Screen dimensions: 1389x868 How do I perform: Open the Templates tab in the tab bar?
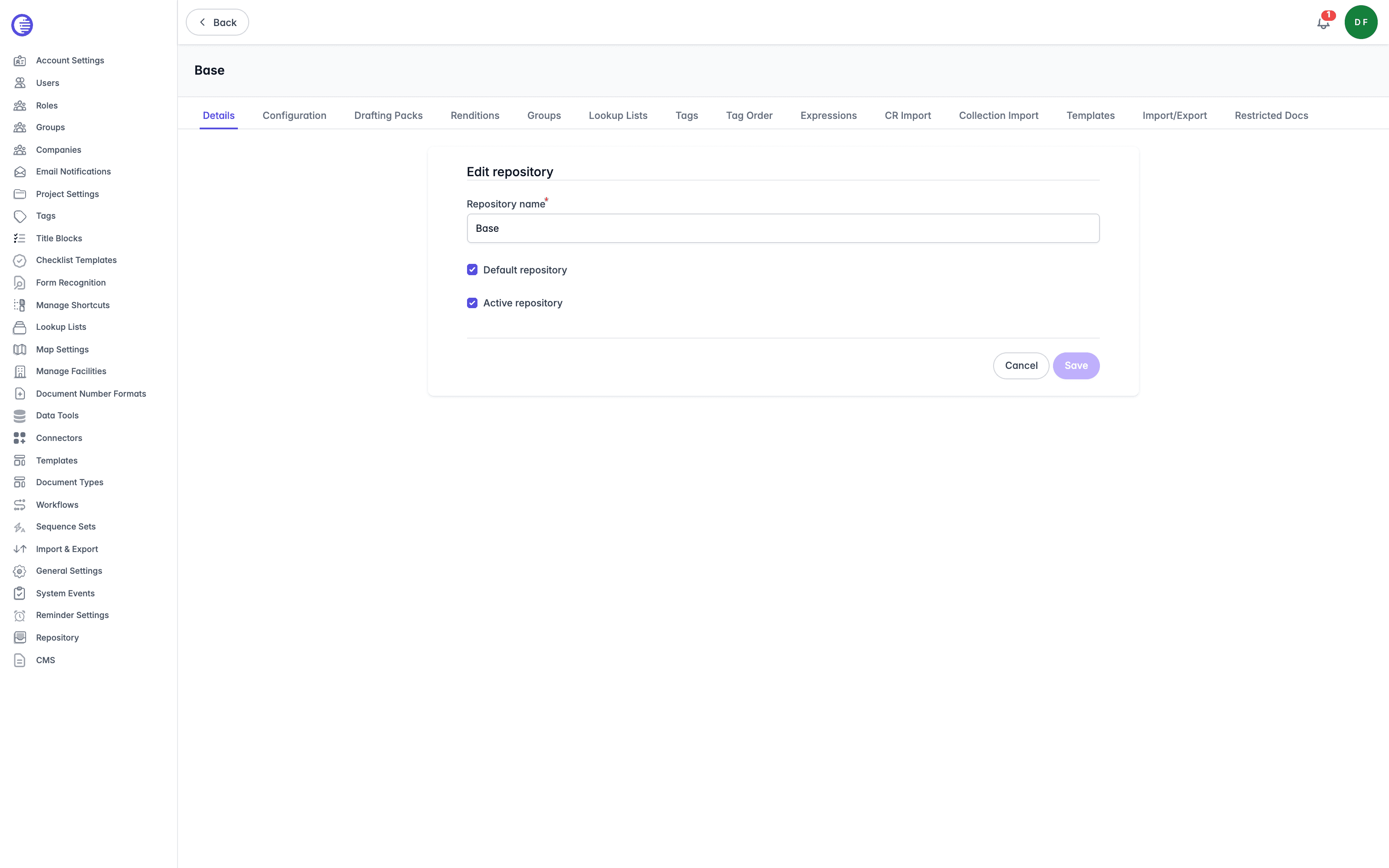click(1090, 115)
